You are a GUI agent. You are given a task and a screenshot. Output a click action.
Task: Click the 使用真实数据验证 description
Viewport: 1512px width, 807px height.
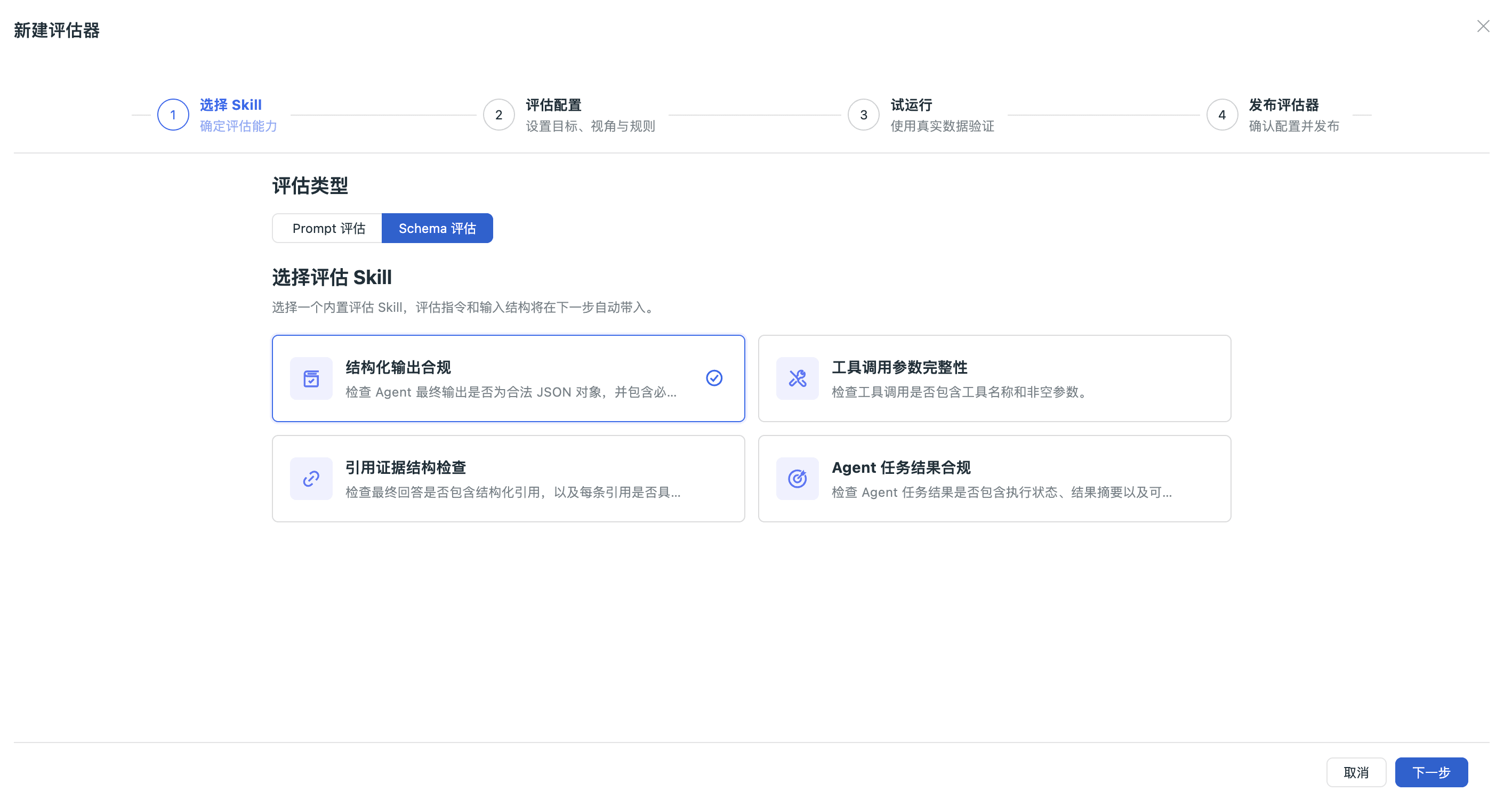tap(942, 126)
